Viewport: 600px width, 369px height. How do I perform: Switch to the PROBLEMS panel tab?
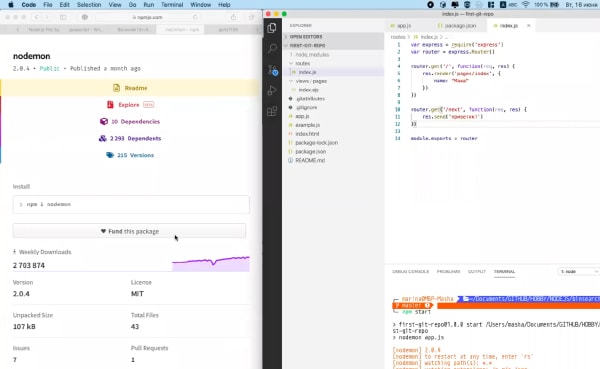[x=448, y=271]
